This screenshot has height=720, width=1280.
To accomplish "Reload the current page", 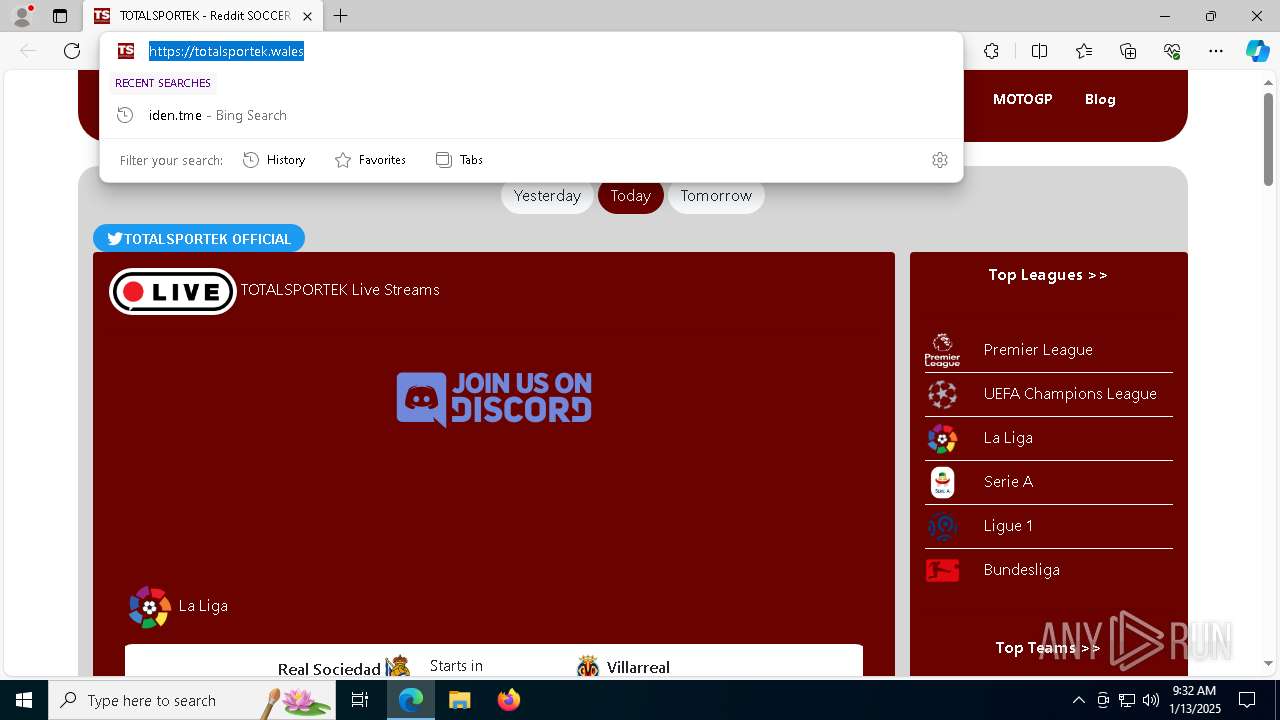I will (72, 51).
